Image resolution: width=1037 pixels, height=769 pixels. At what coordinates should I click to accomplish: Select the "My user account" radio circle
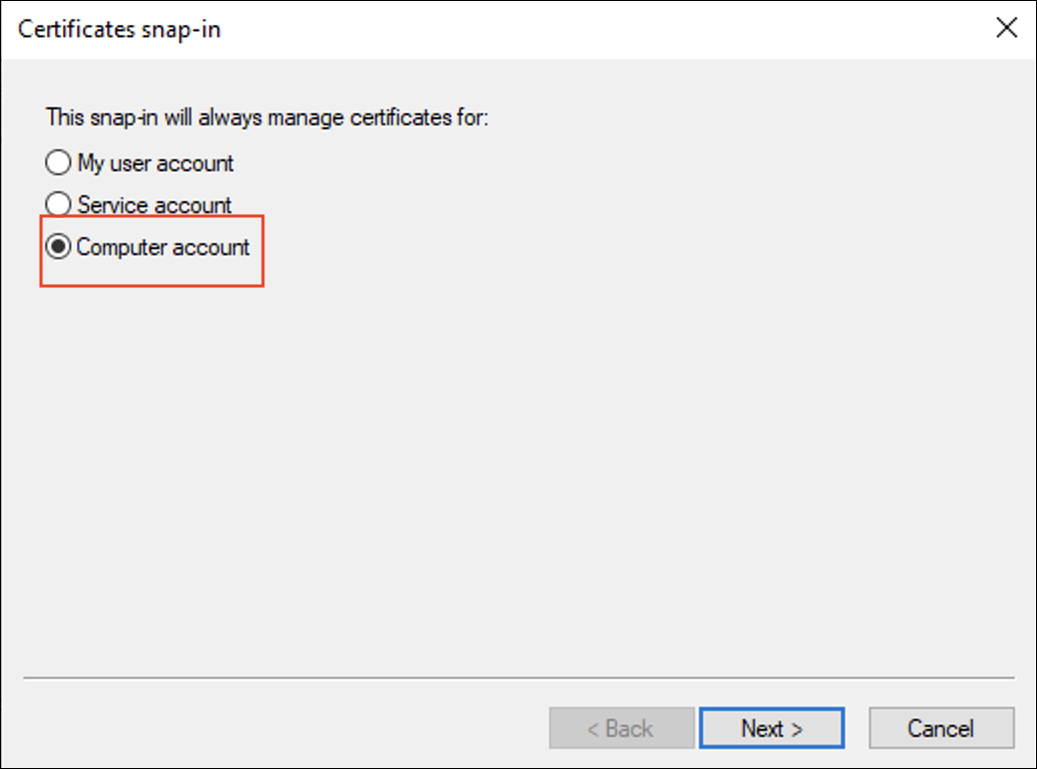pos(59,163)
